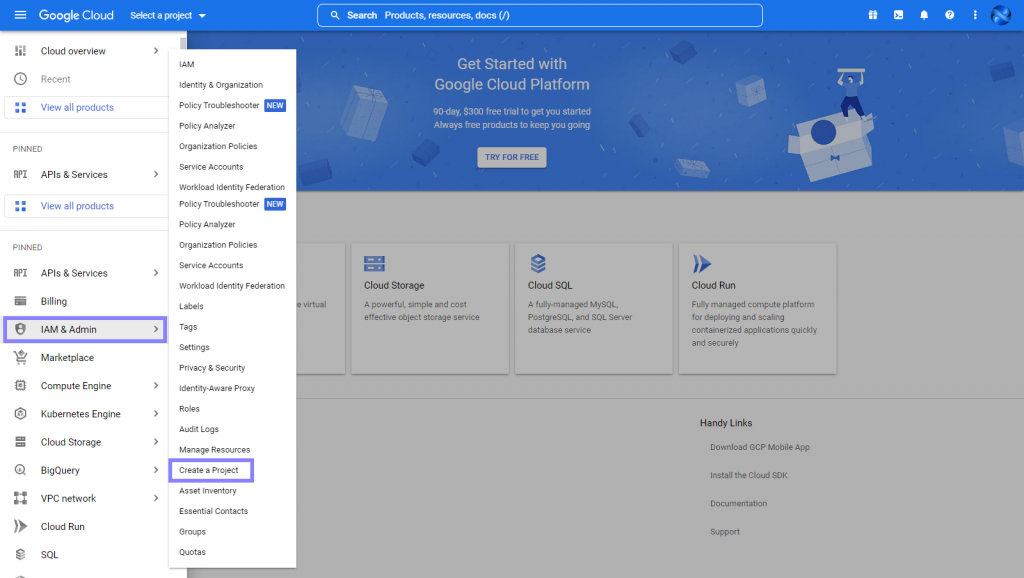Open Audit Logs
1024x578 pixels.
point(199,429)
